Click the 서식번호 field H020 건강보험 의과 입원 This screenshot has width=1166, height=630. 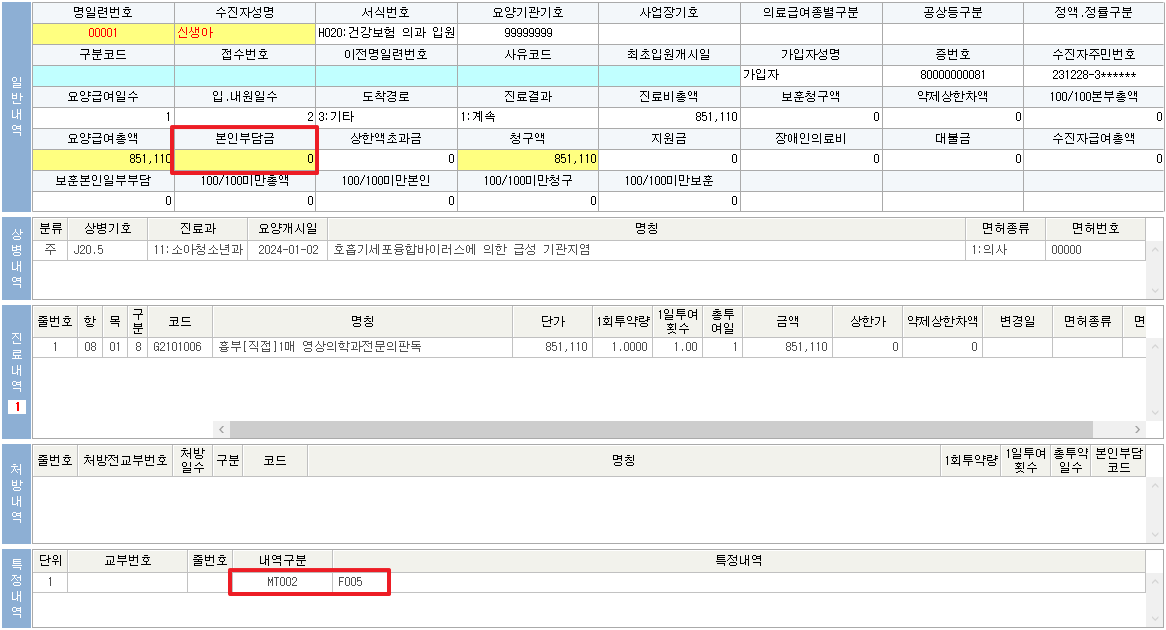click(386, 33)
